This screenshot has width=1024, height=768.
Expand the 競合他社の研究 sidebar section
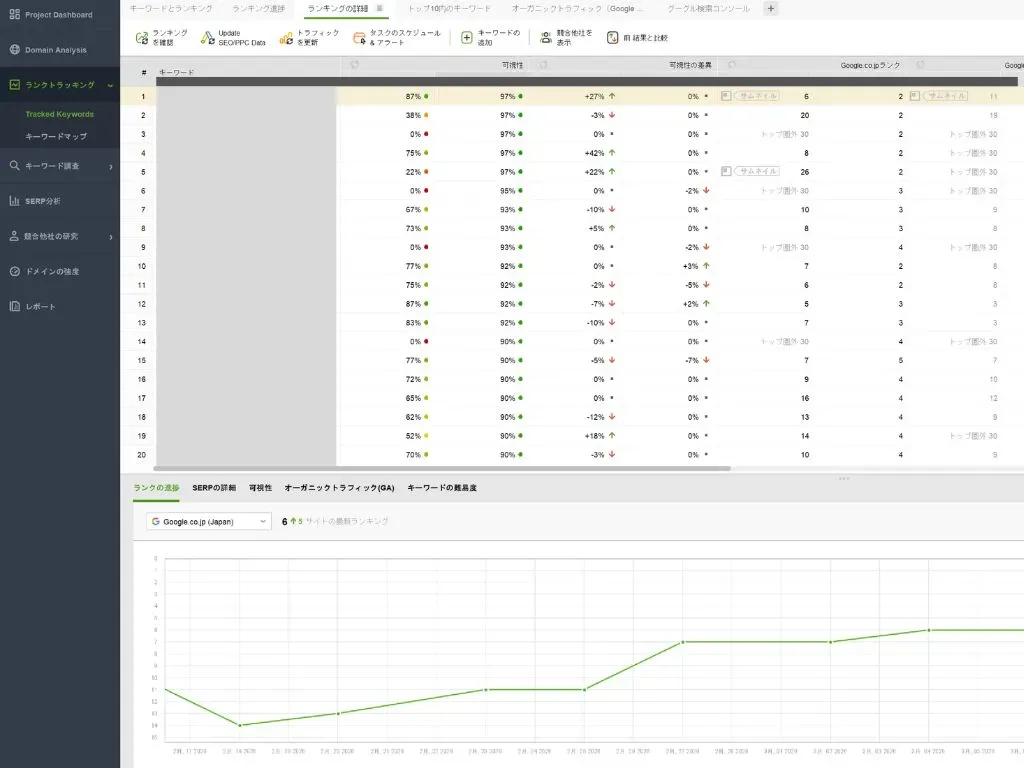(110, 237)
